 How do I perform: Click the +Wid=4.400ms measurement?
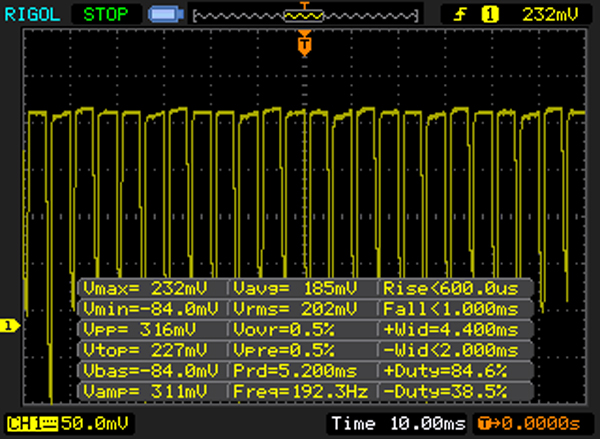(x=451, y=330)
